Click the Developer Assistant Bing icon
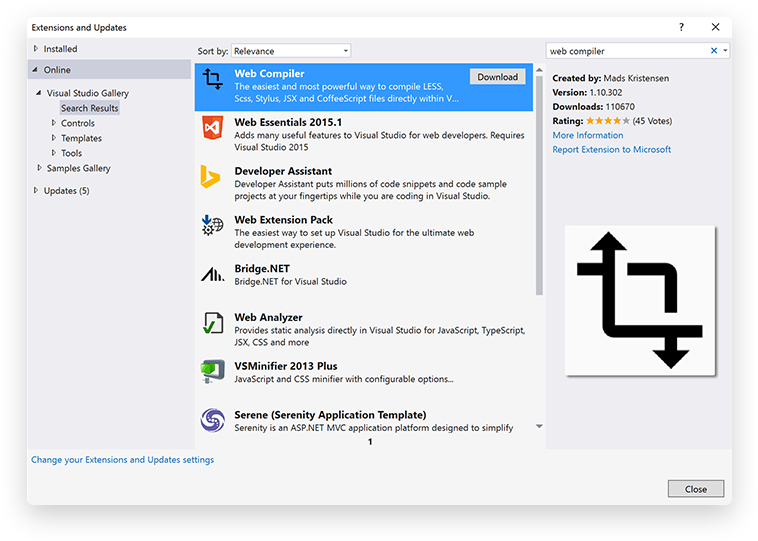Screen dimensions: 758x541 pyautogui.click(x=210, y=176)
